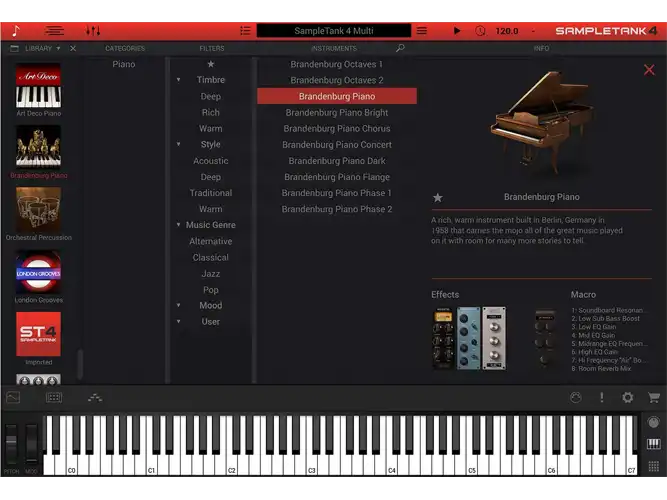Enable the Traditional style filter
The image size is (667, 500).
(211, 193)
